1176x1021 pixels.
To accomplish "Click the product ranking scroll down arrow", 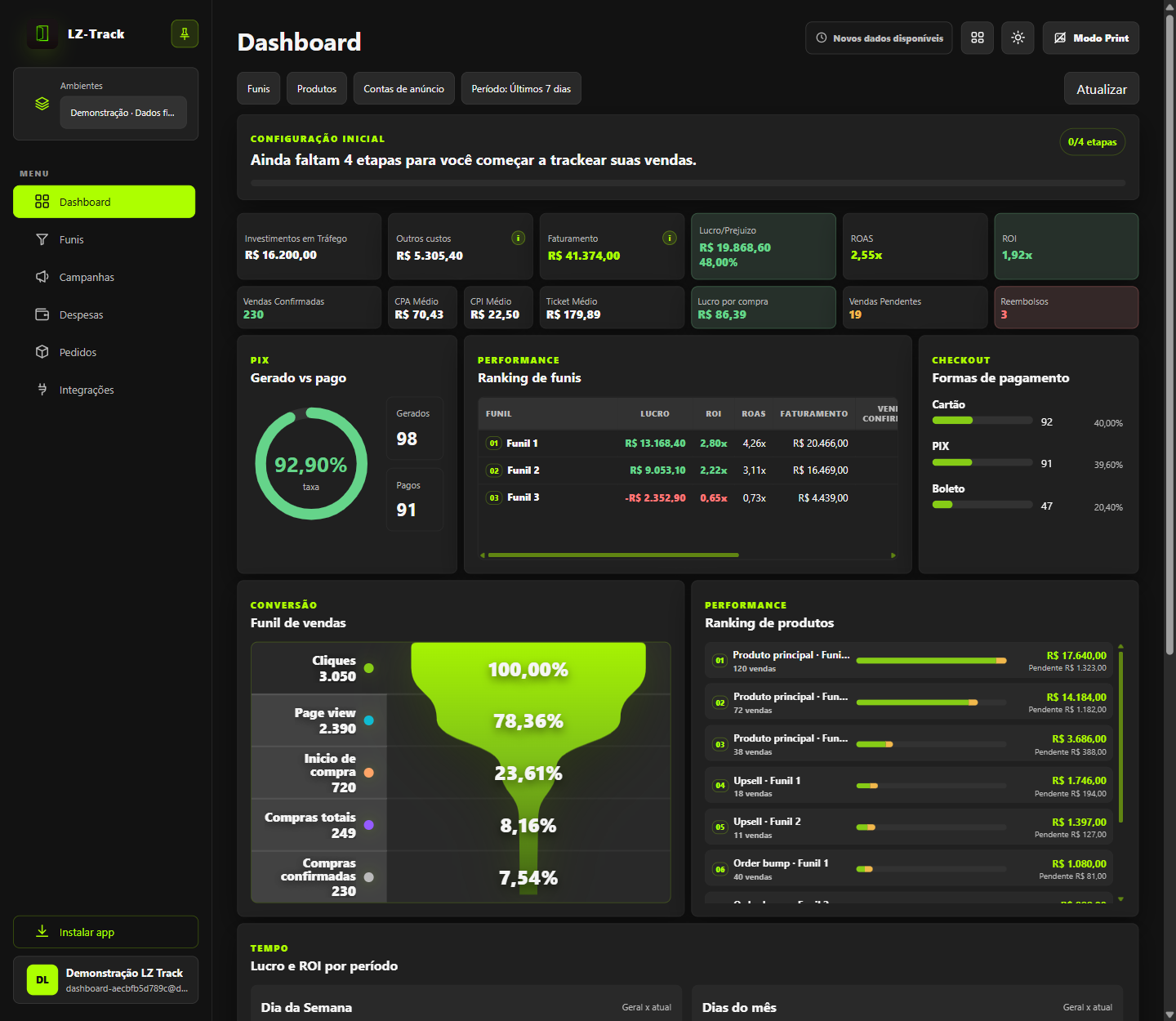I will pyautogui.click(x=1120, y=899).
